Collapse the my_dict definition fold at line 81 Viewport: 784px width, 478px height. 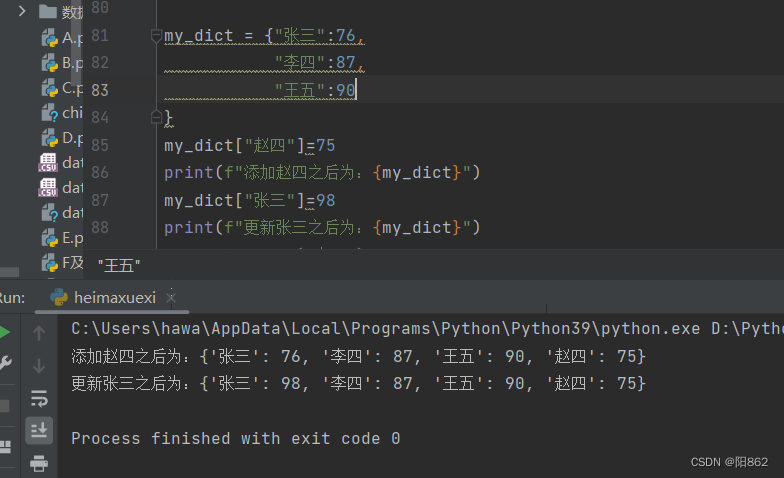(x=155, y=36)
